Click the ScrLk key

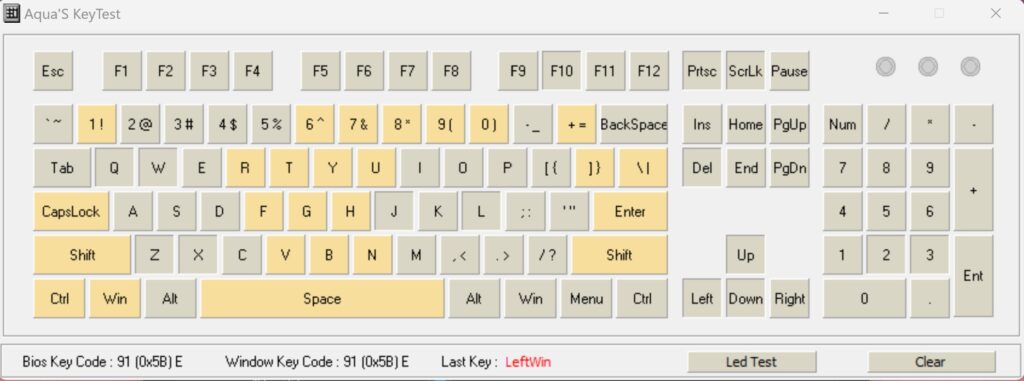(745, 71)
